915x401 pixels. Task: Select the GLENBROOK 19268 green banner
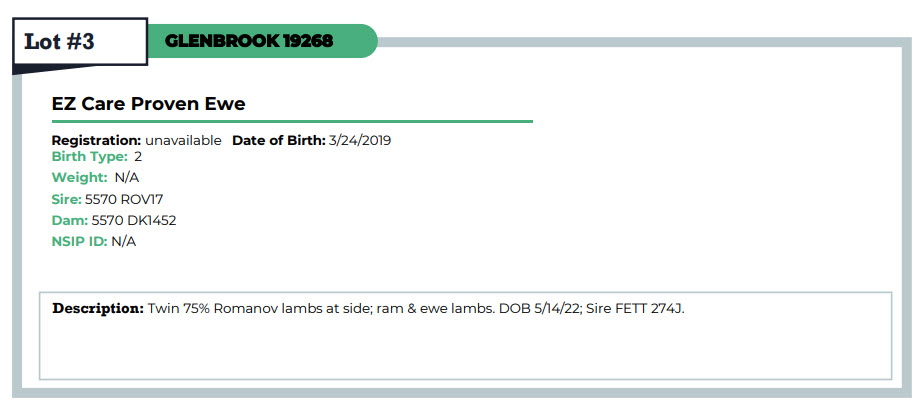tap(262, 41)
